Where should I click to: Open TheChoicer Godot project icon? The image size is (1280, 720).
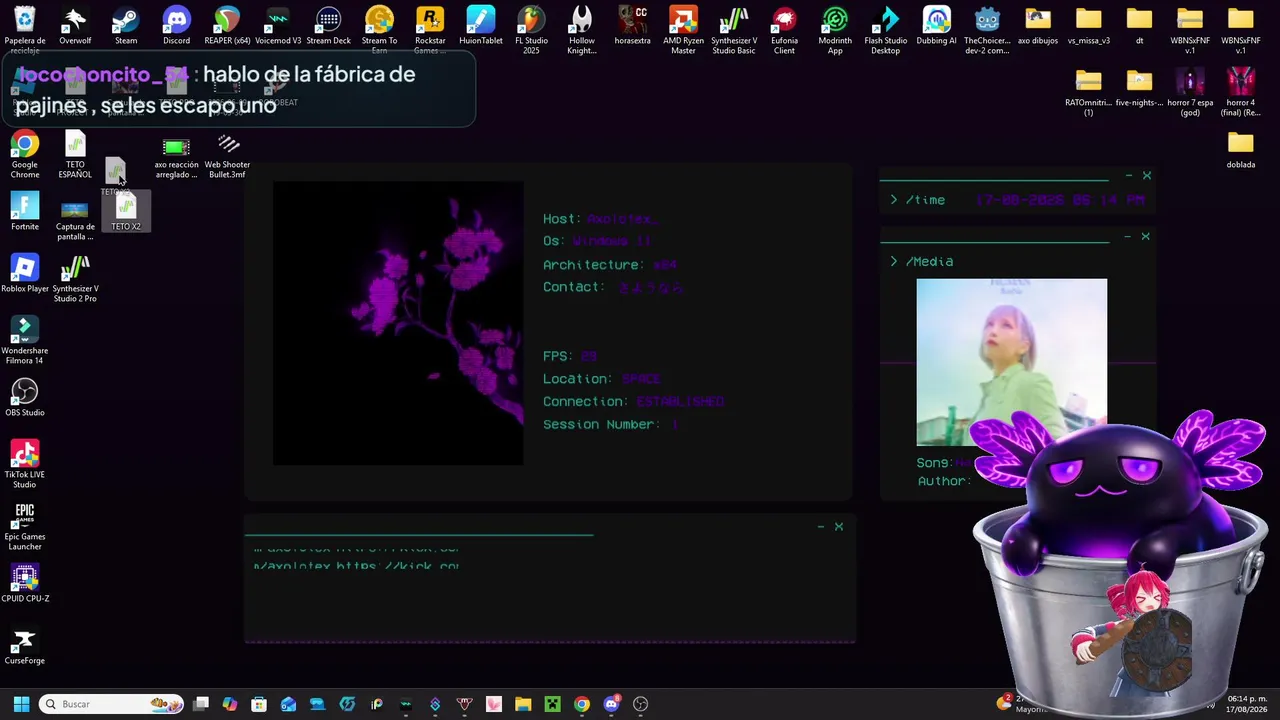987,28
